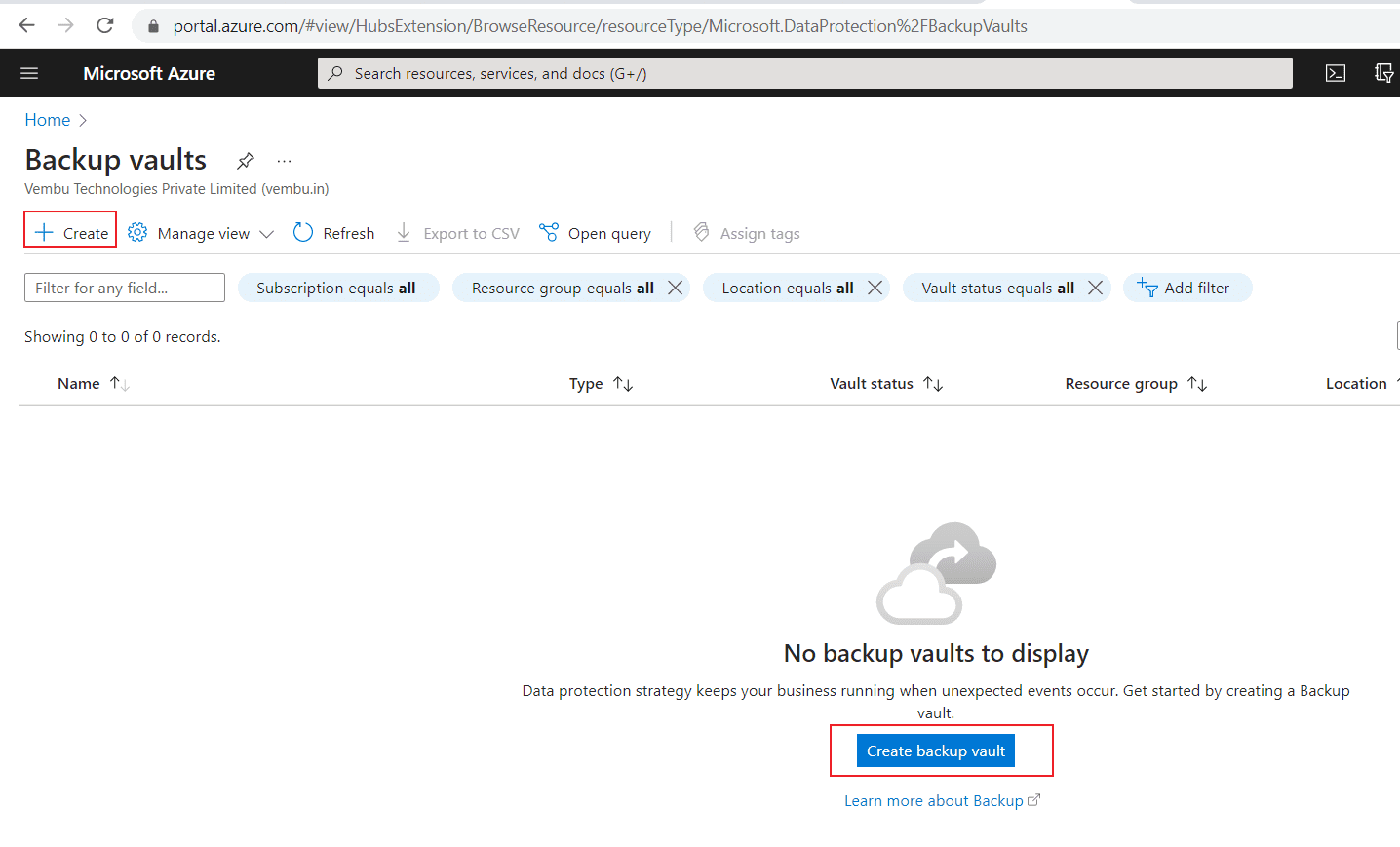Open the directory and subscription filter icon
The image size is (1400, 847).
(x=1383, y=73)
